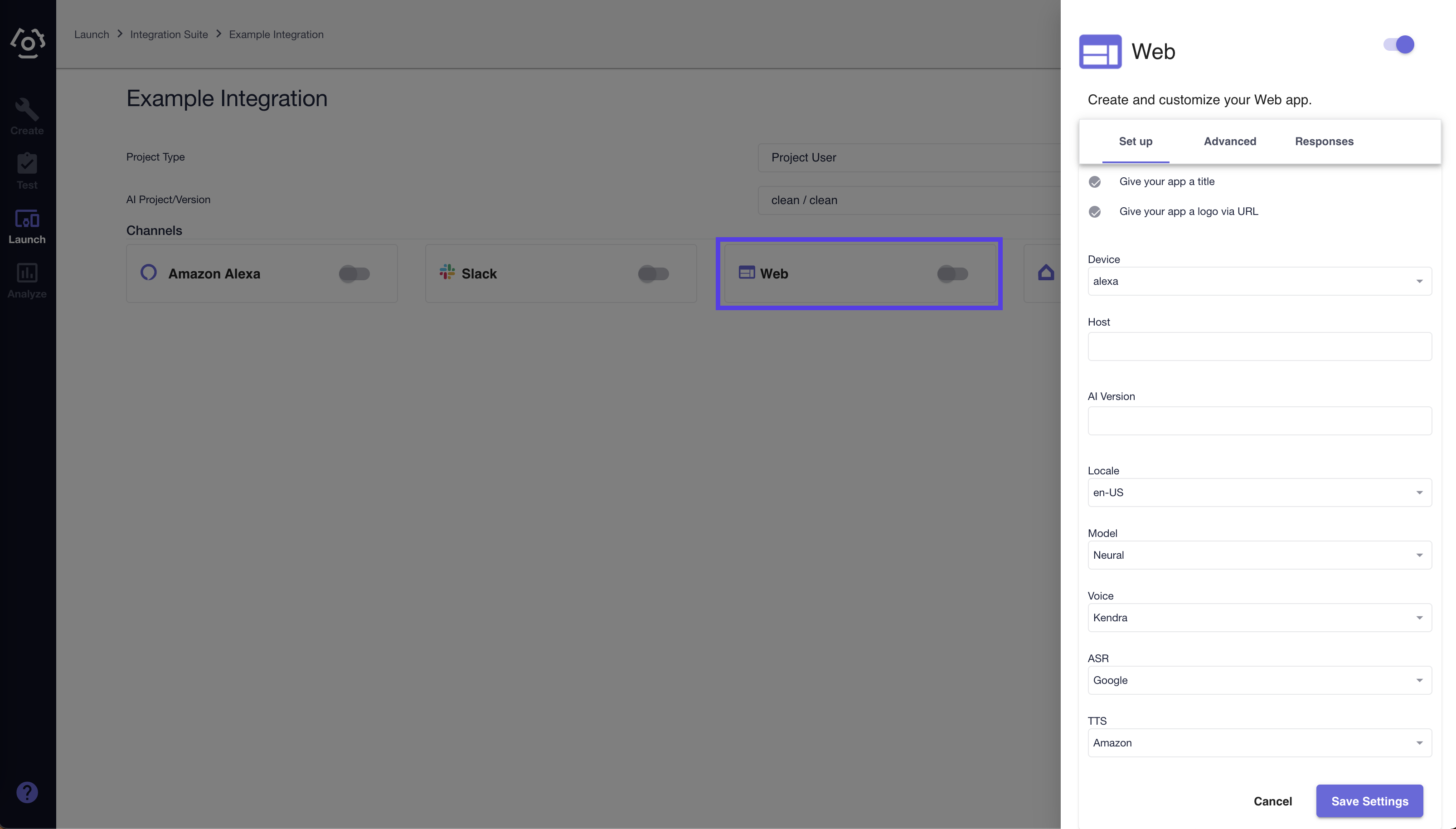
Task: Click the Locale dropdown en-US
Action: [1259, 492]
